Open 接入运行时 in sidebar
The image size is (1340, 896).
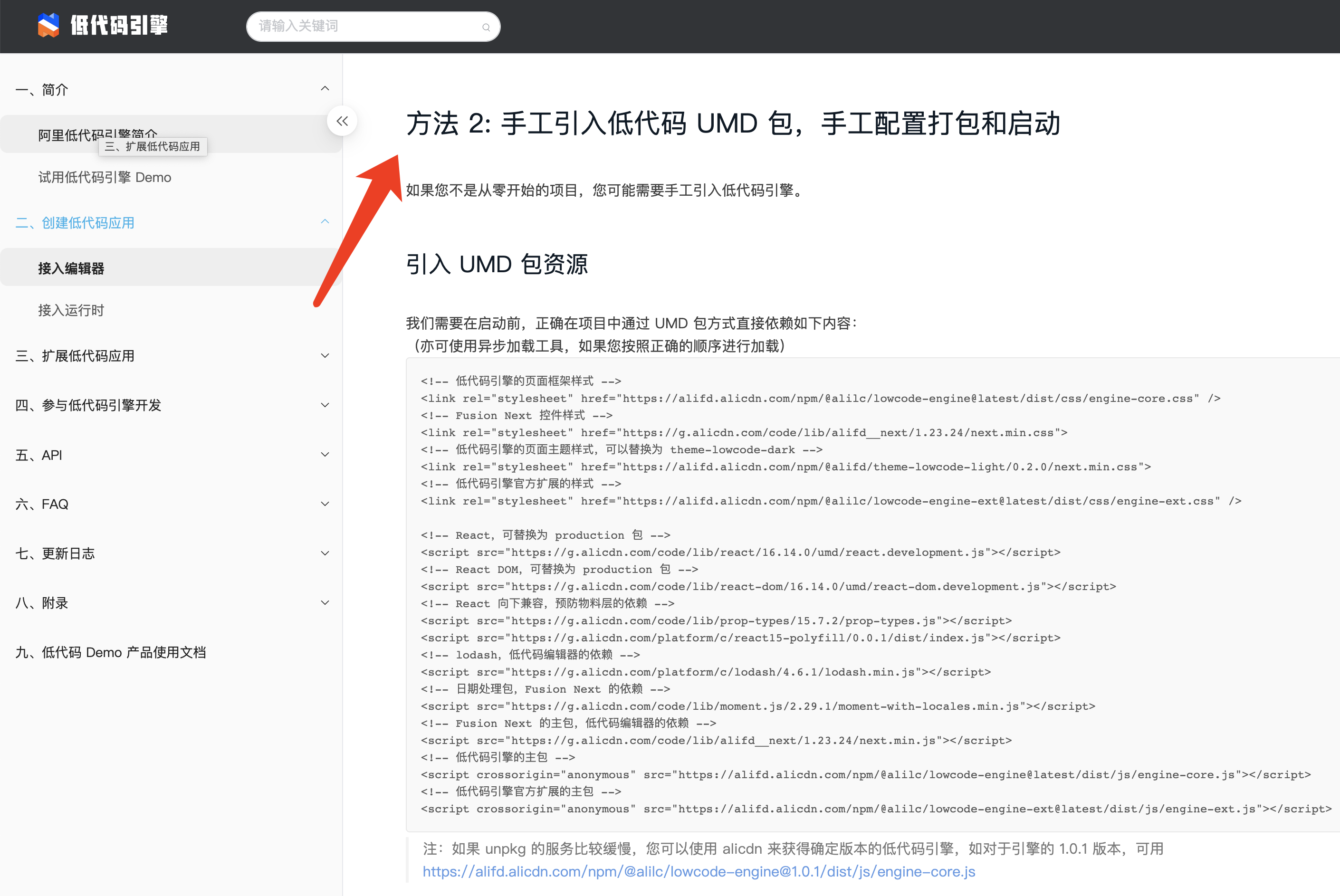point(71,310)
